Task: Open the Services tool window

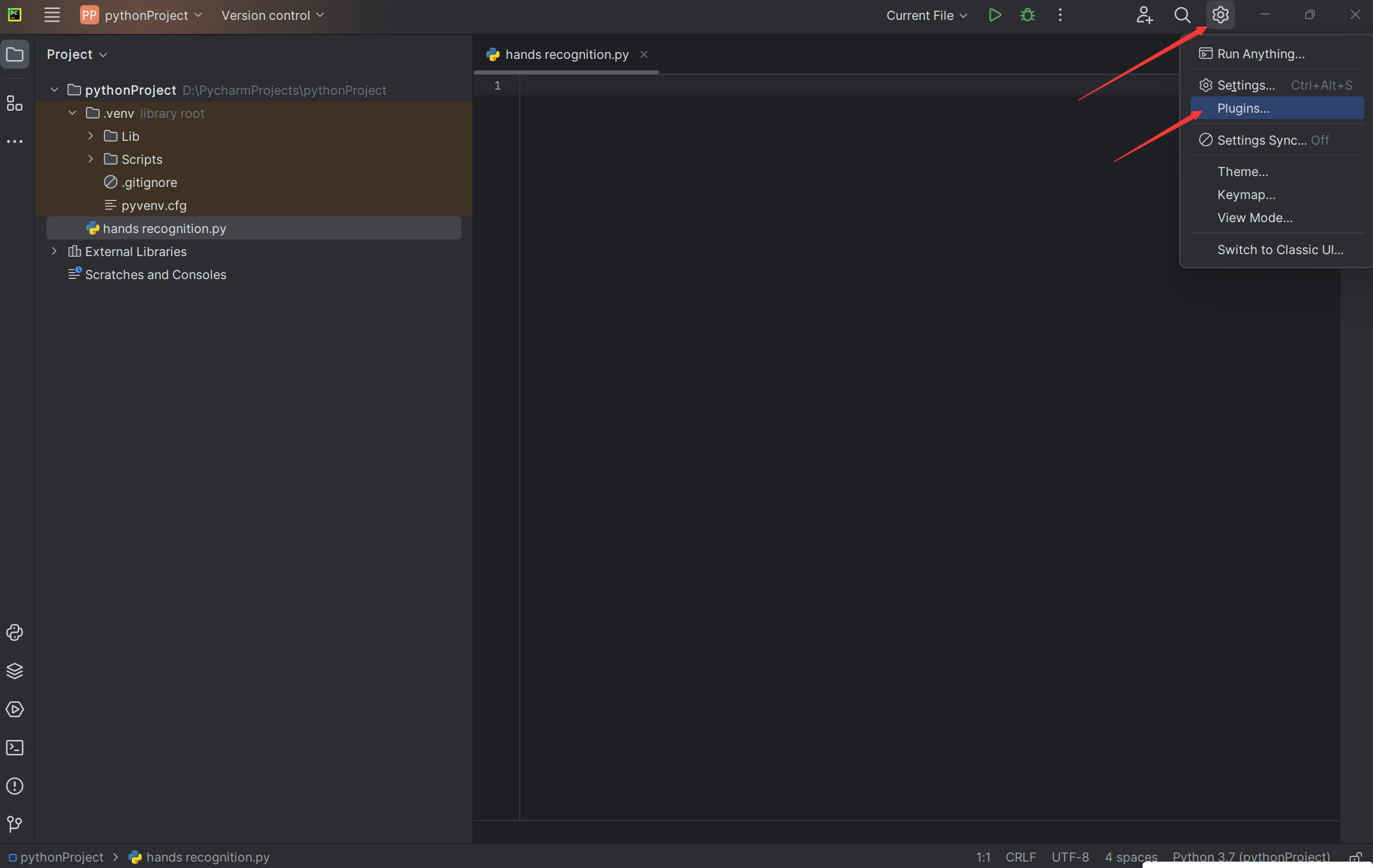Action: coord(15,709)
